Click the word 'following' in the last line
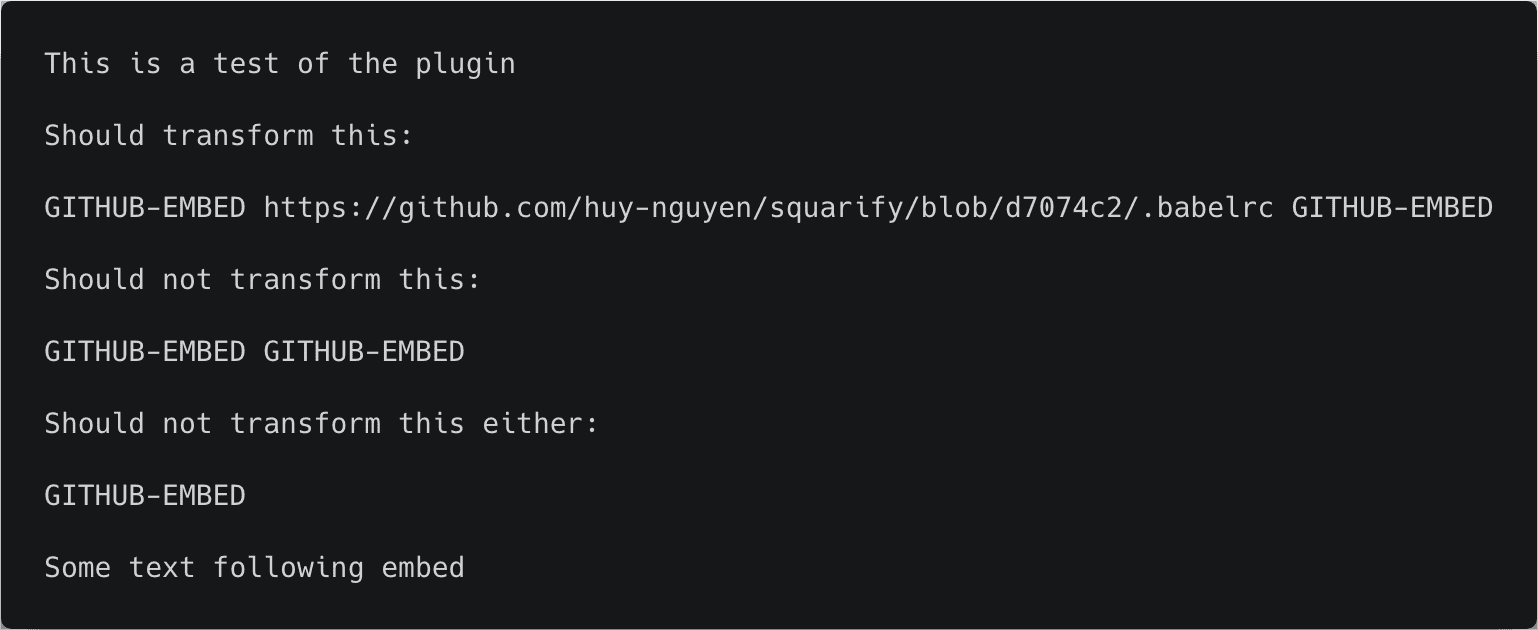 (x=288, y=568)
